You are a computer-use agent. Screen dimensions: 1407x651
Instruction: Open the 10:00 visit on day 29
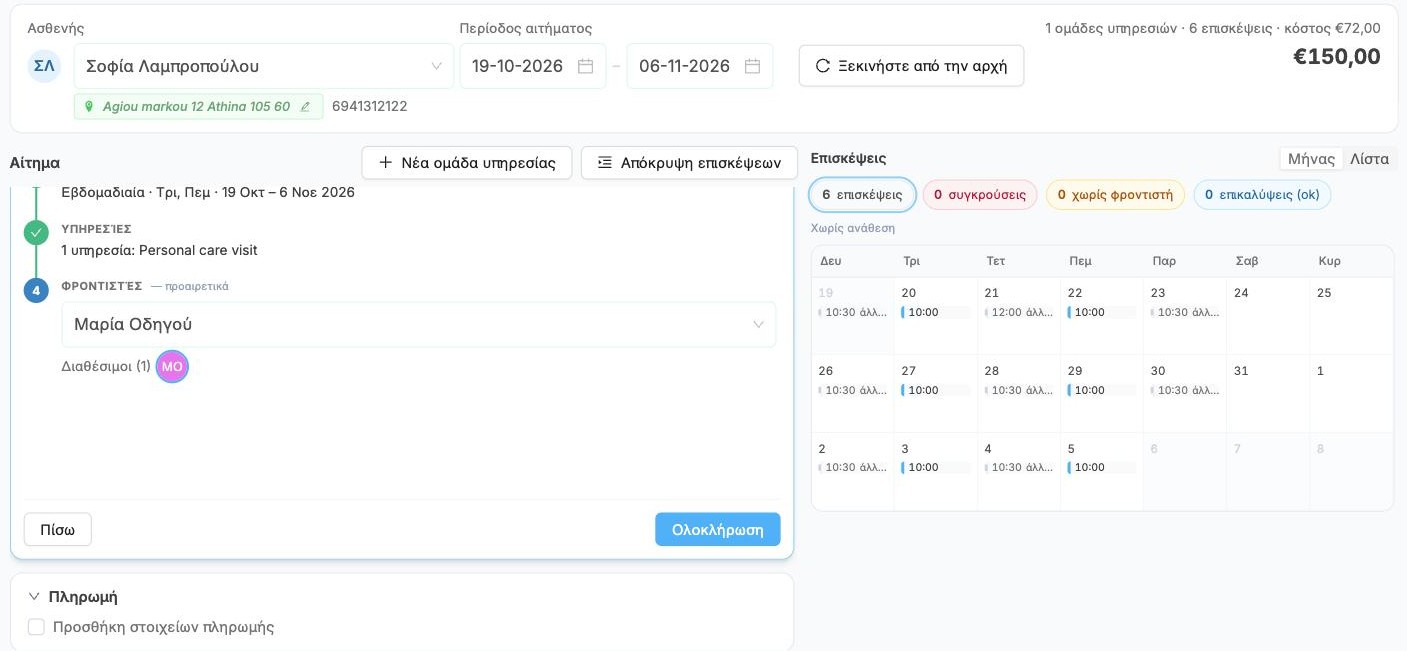point(1101,391)
